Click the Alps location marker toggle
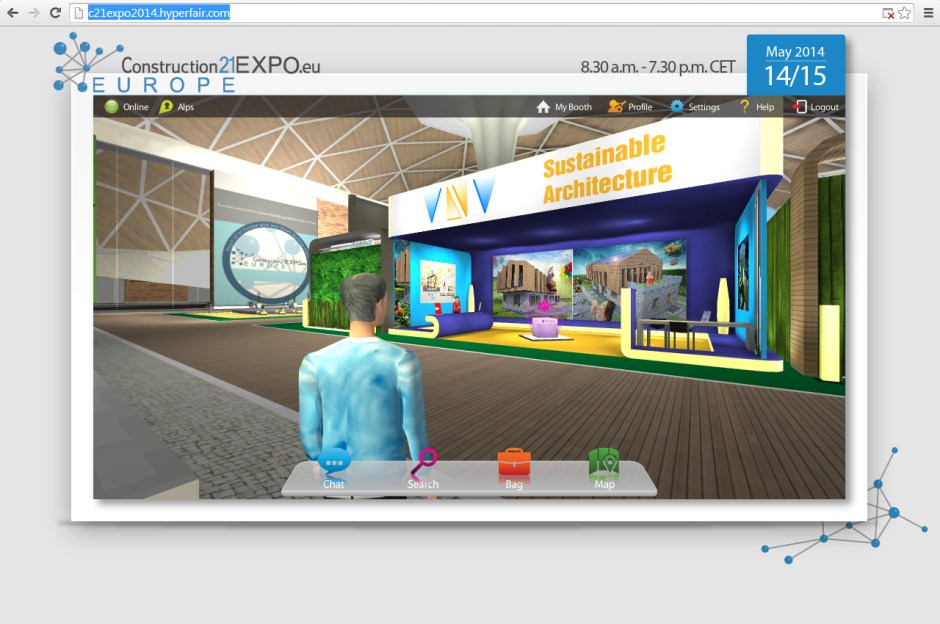 click(165, 106)
